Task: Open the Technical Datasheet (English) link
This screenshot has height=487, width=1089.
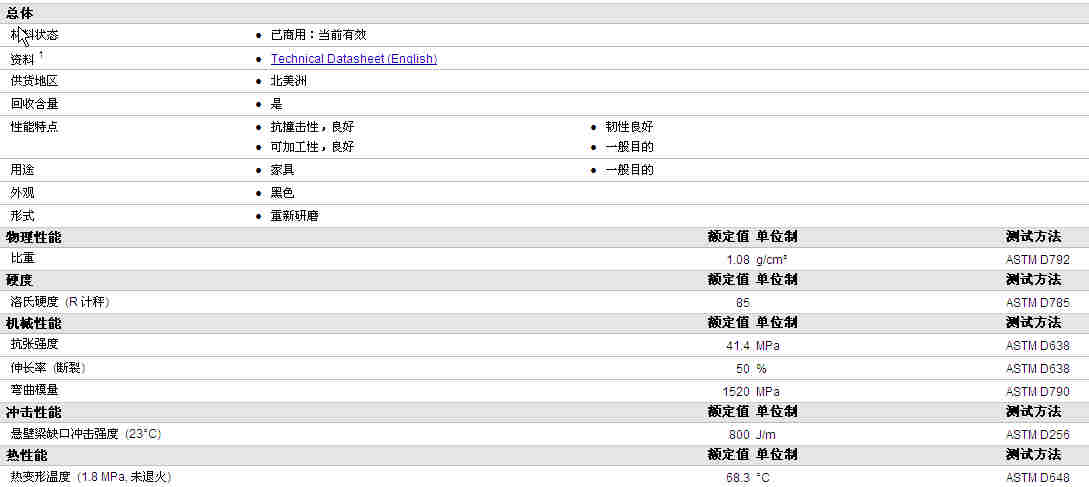Action: 354,59
